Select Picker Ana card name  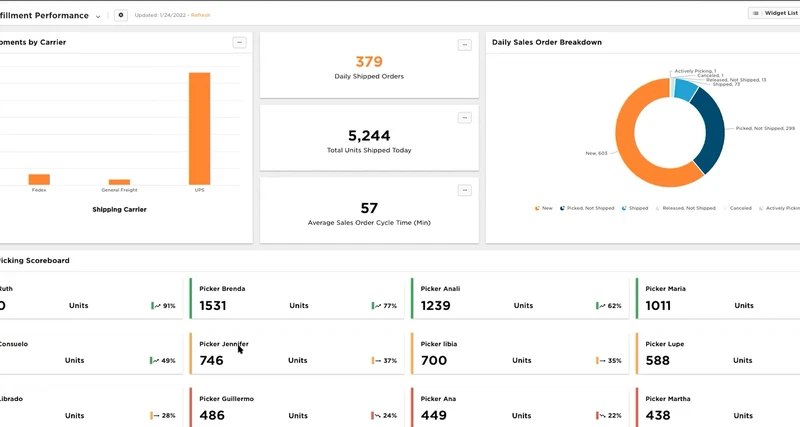[438, 399]
